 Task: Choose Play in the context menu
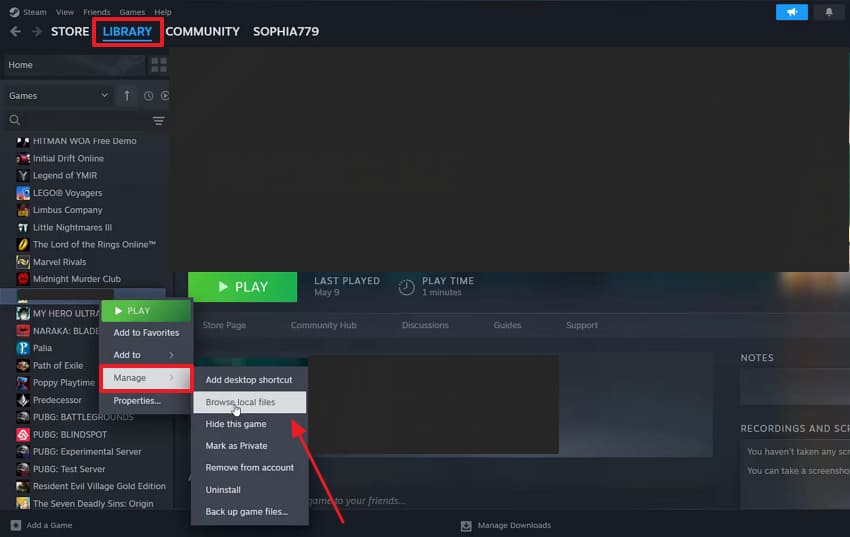(146, 311)
